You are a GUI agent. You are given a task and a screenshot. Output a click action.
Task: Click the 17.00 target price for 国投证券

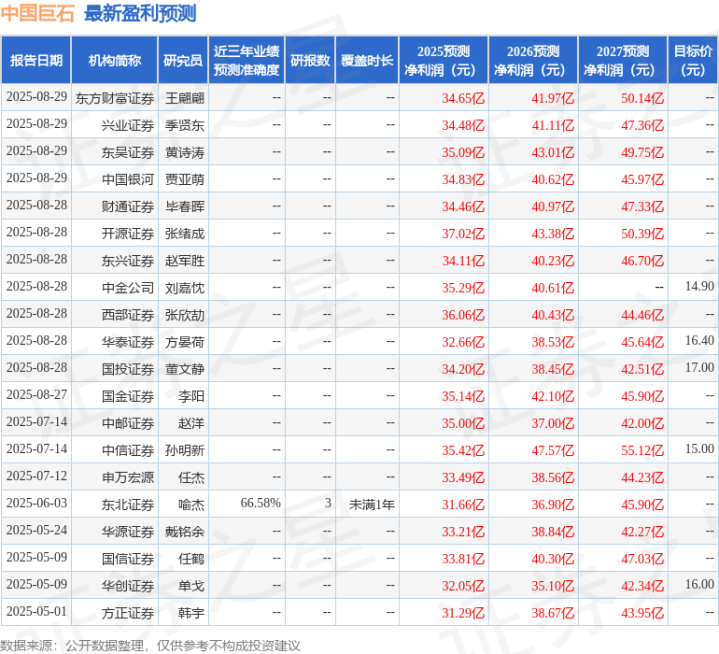pyautogui.click(x=699, y=368)
